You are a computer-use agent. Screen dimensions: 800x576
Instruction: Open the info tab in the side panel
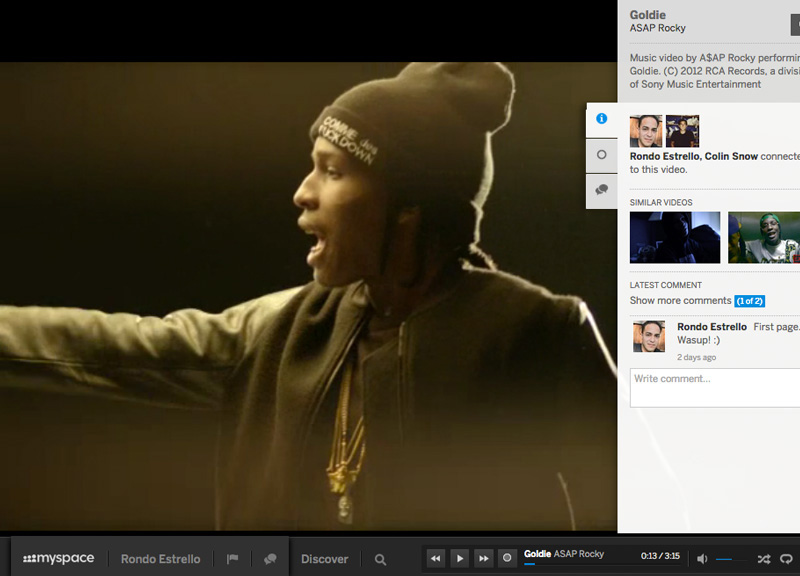(x=602, y=119)
